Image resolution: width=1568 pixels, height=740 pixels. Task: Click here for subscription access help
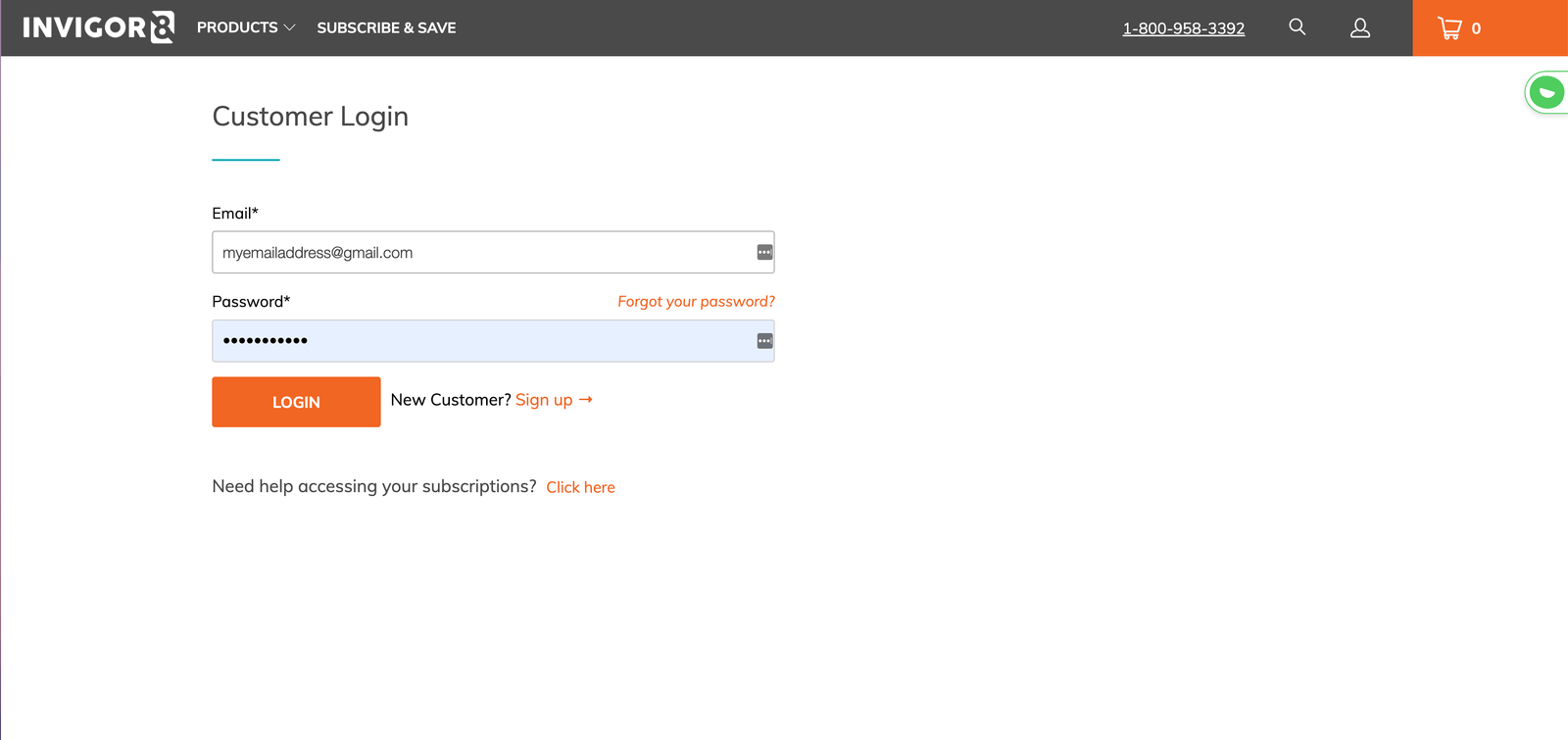point(580,487)
